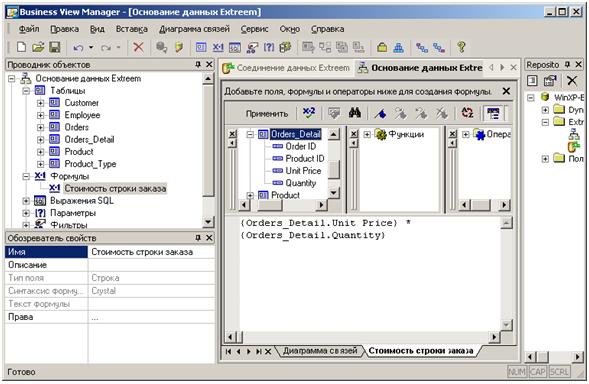Expand the Product_Type table node

point(40,164)
